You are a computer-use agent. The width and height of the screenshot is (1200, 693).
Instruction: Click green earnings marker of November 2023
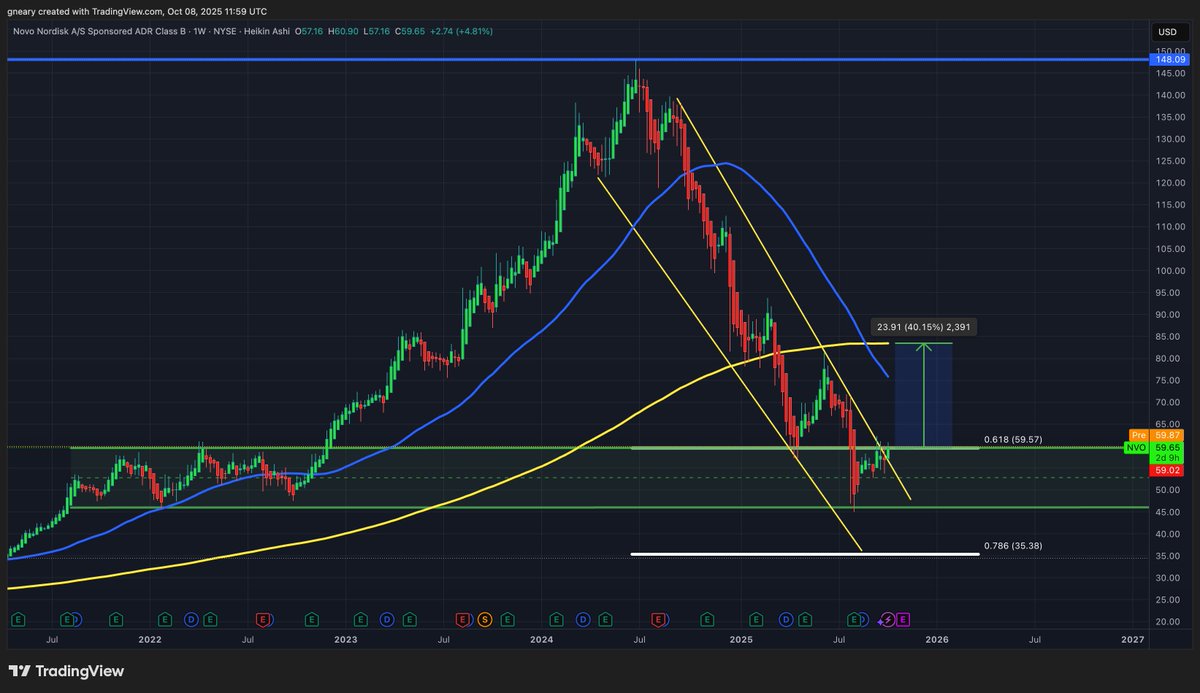(x=507, y=620)
